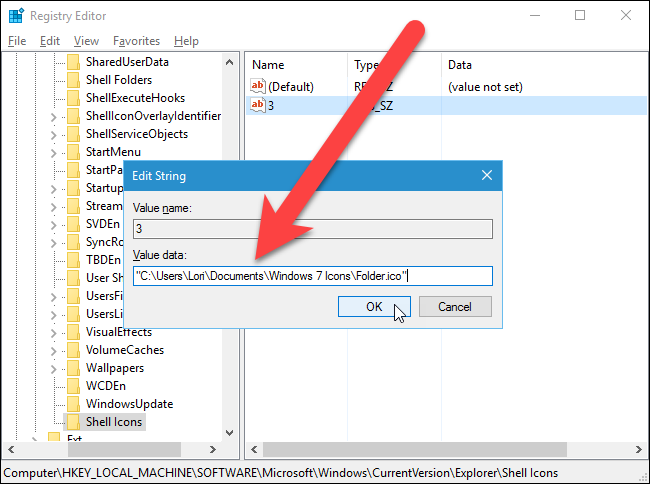
Task: Click tree pane horizontal scroll left arrow
Action: pos(11,450)
